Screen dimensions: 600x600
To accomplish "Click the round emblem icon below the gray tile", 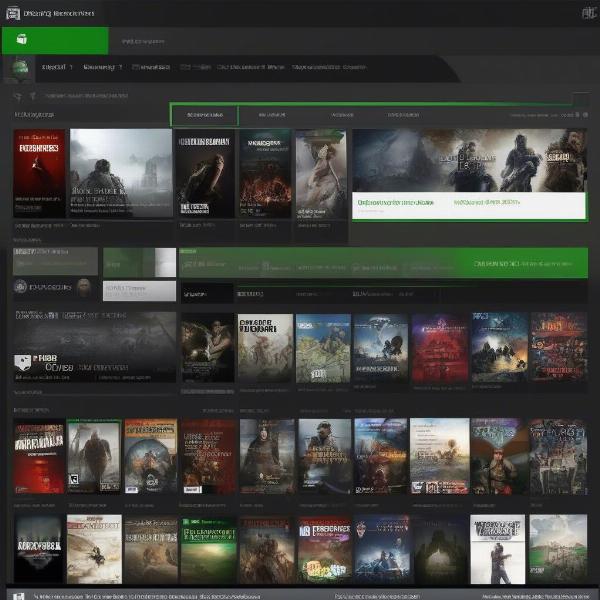I will click(21, 287).
